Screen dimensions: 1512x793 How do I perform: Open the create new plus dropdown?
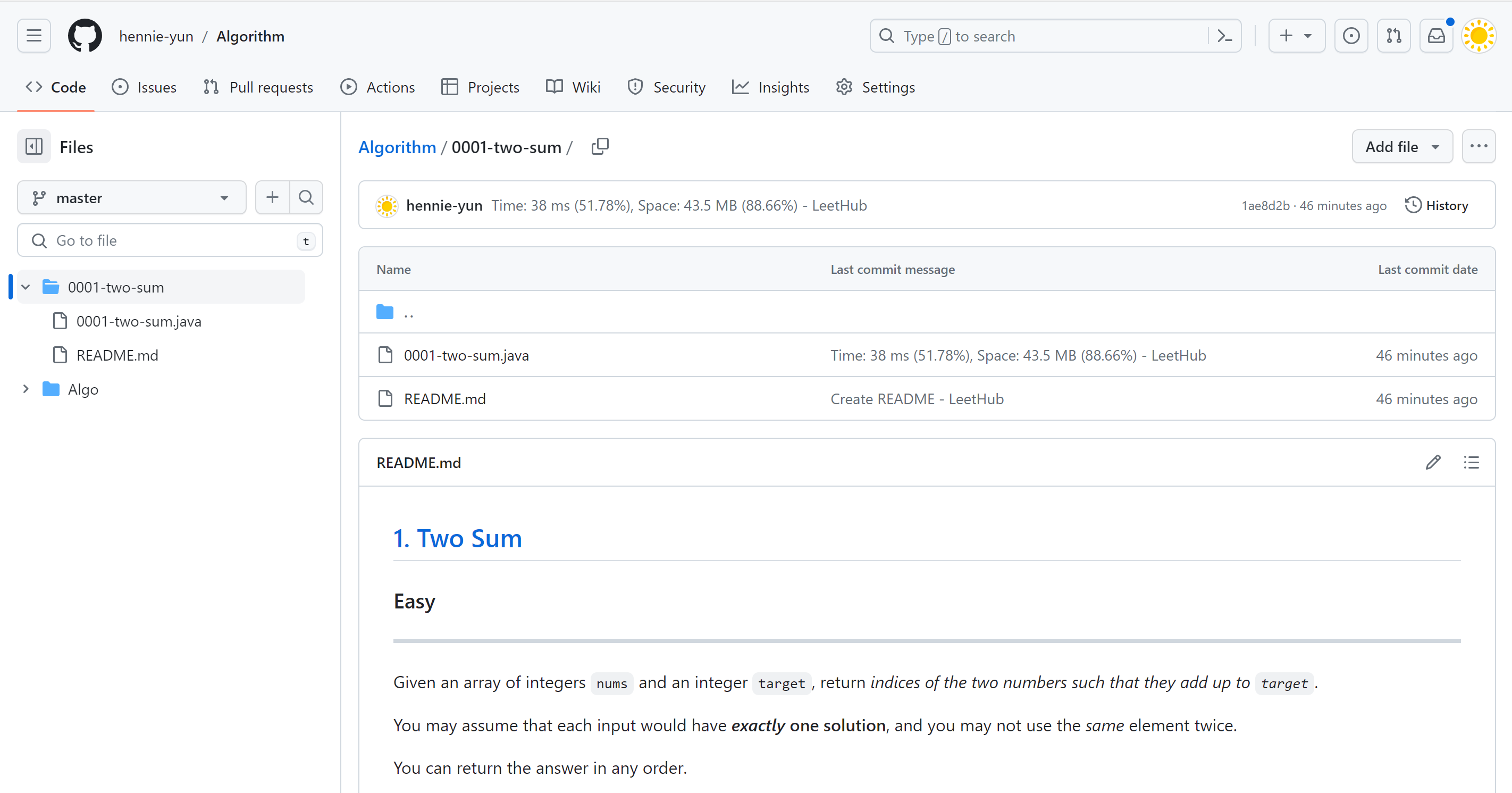point(1296,36)
